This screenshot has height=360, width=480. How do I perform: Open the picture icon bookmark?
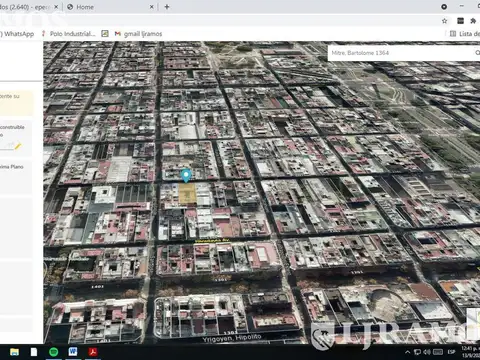105,34
